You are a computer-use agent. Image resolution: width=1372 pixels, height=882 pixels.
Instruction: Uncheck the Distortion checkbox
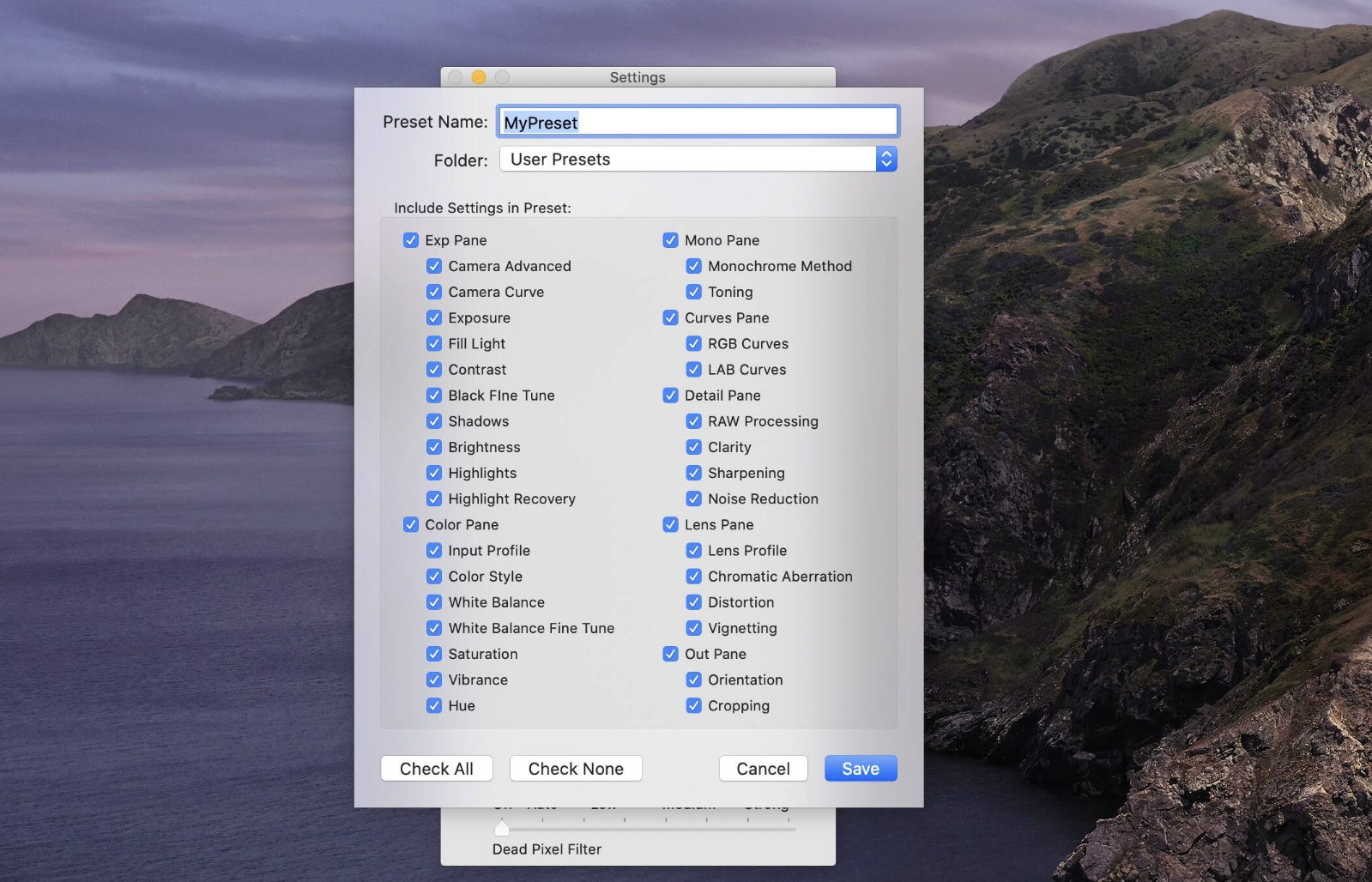(x=694, y=602)
